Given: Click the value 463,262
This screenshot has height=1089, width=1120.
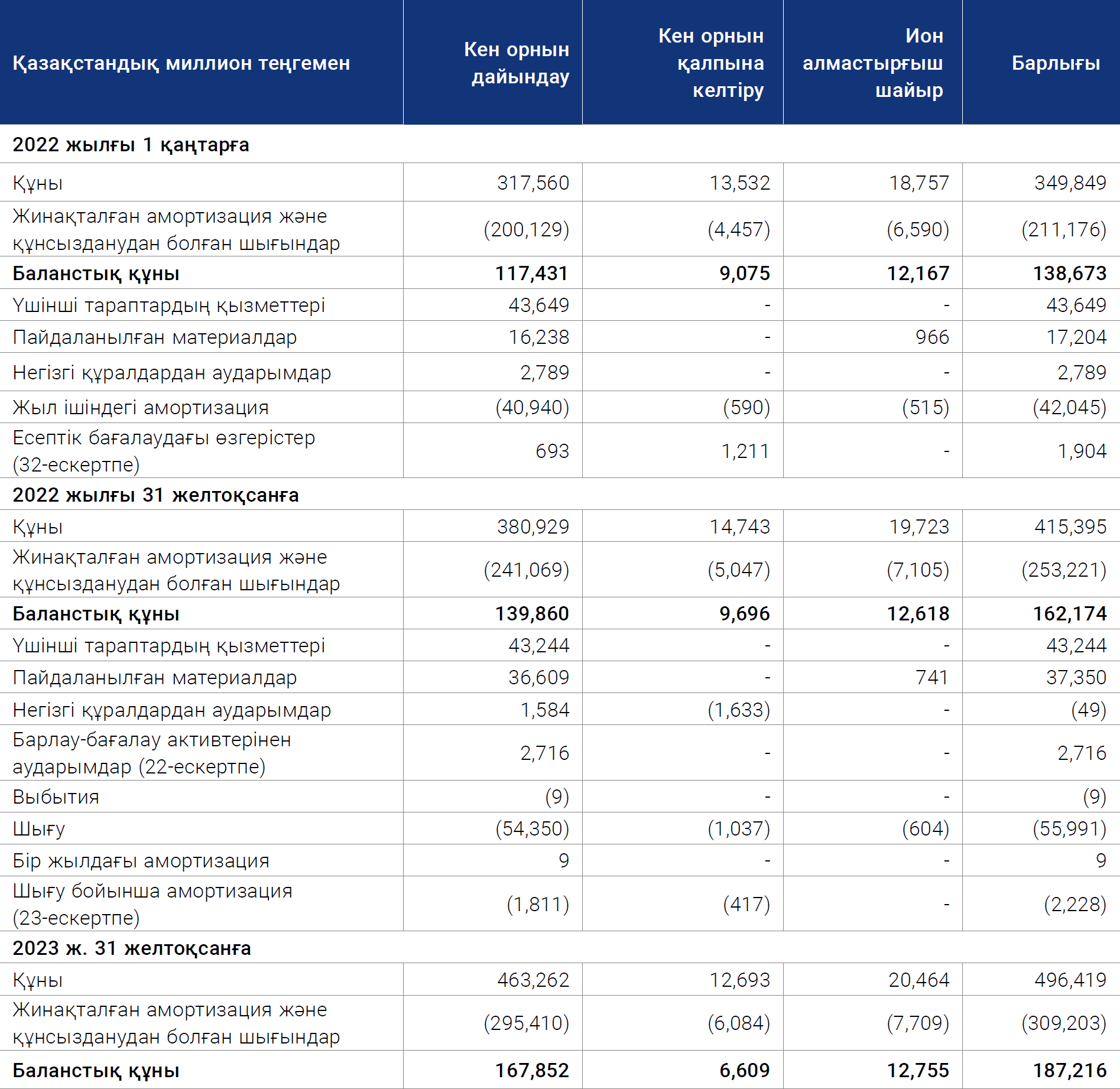Looking at the screenshot, I should [x=533, y=980].
